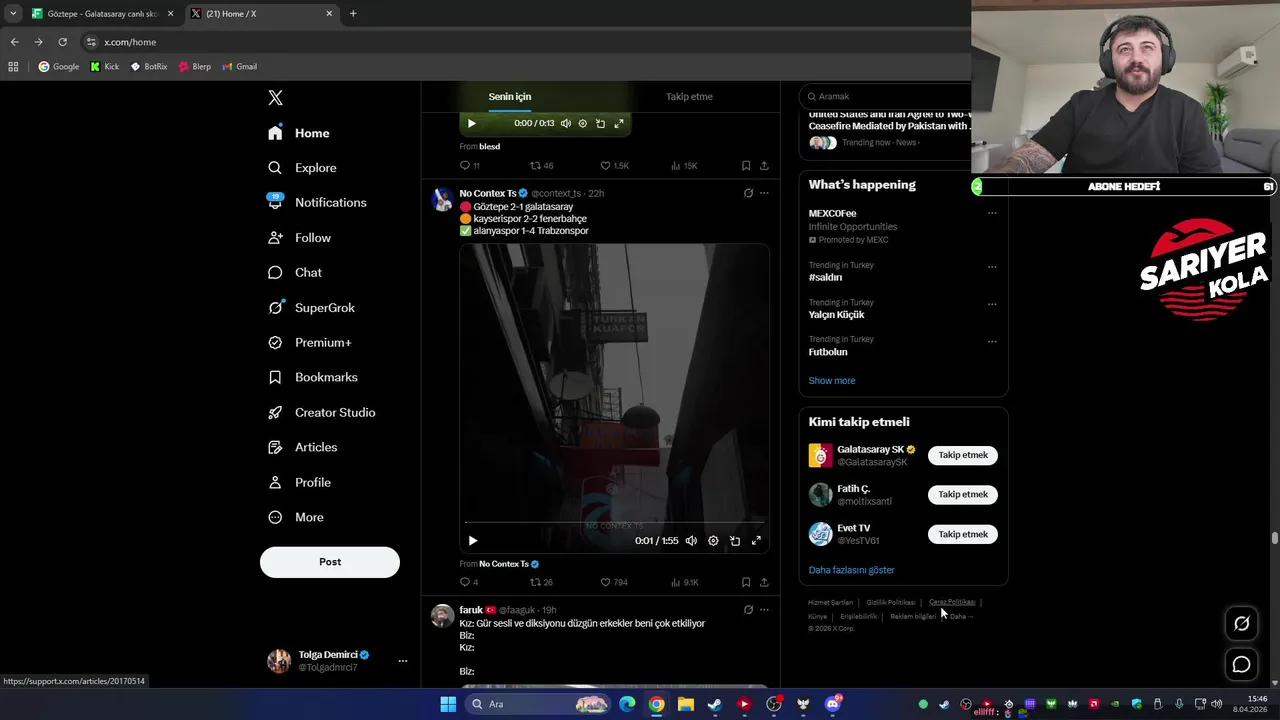Open the Follow page
Image resolution: width=1280 pixels, height=720 pixels.
[299, 238]
